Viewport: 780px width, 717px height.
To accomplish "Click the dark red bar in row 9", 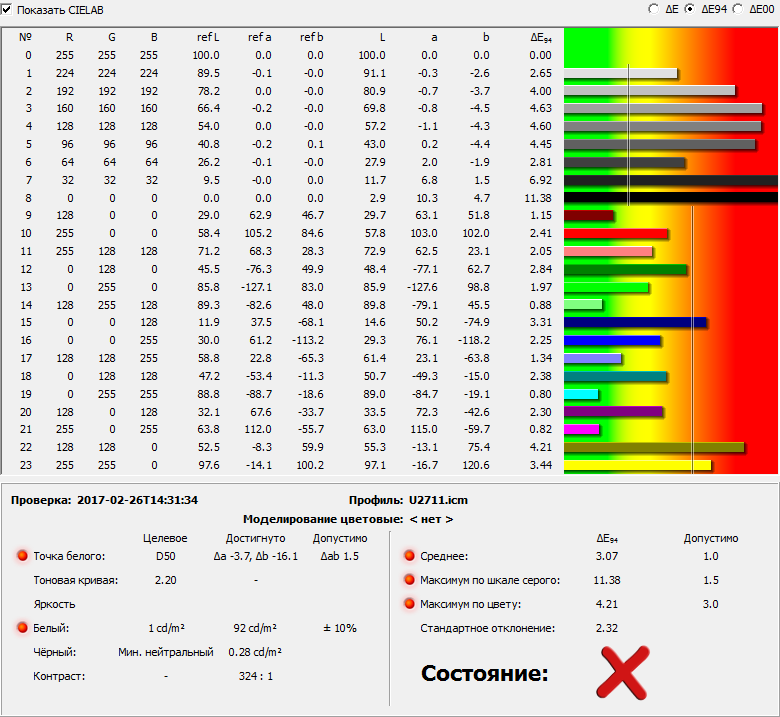I will click(588, 215).
